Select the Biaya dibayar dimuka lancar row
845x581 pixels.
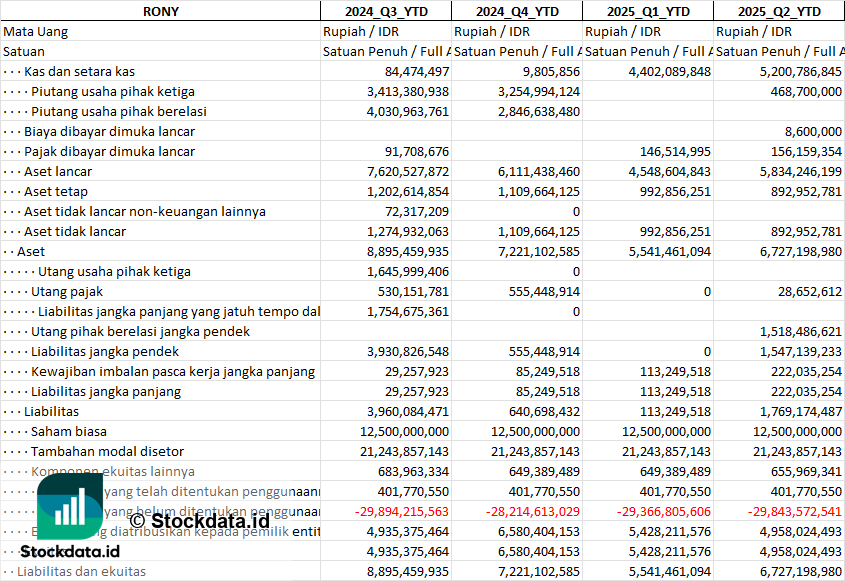point(109,131)
